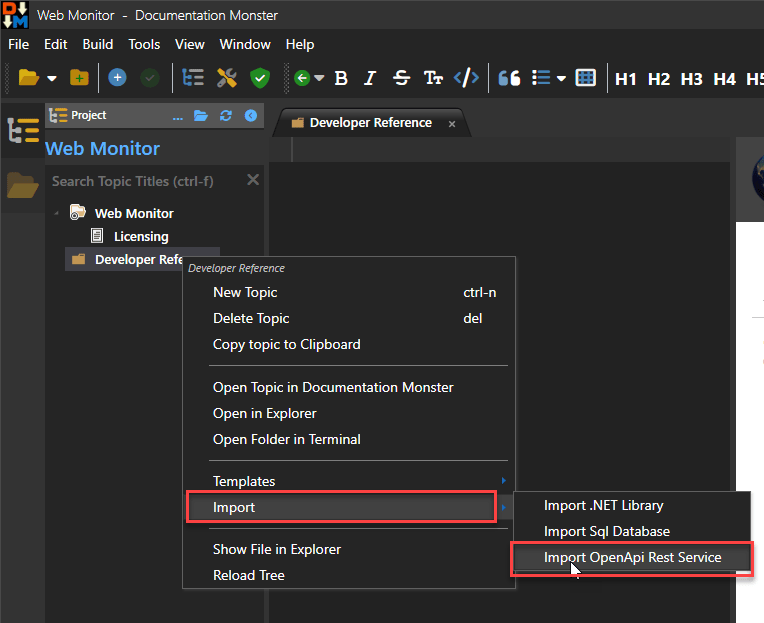Open the Build menu
This screenshot has height=623, width=764.
[x=97, y=44]
